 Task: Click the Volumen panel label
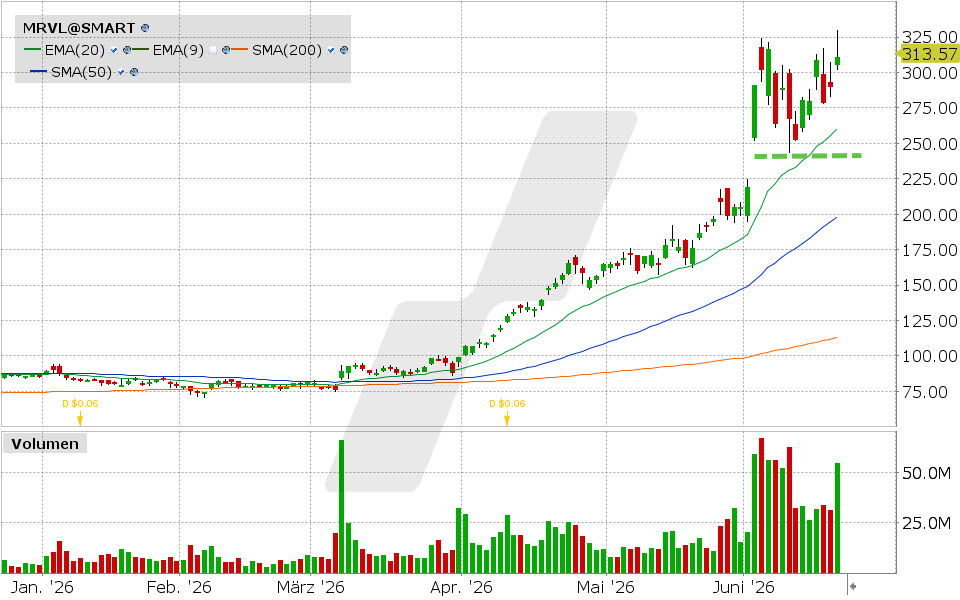[x=45, y=444]
